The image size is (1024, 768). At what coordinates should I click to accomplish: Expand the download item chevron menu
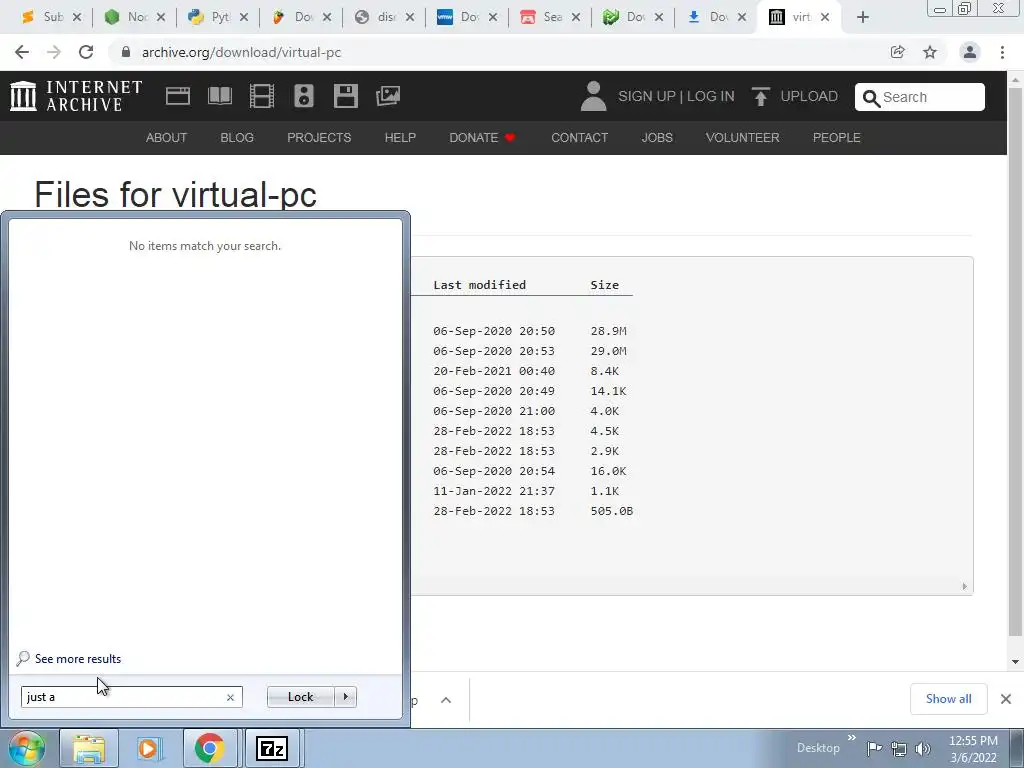[446, 700]
